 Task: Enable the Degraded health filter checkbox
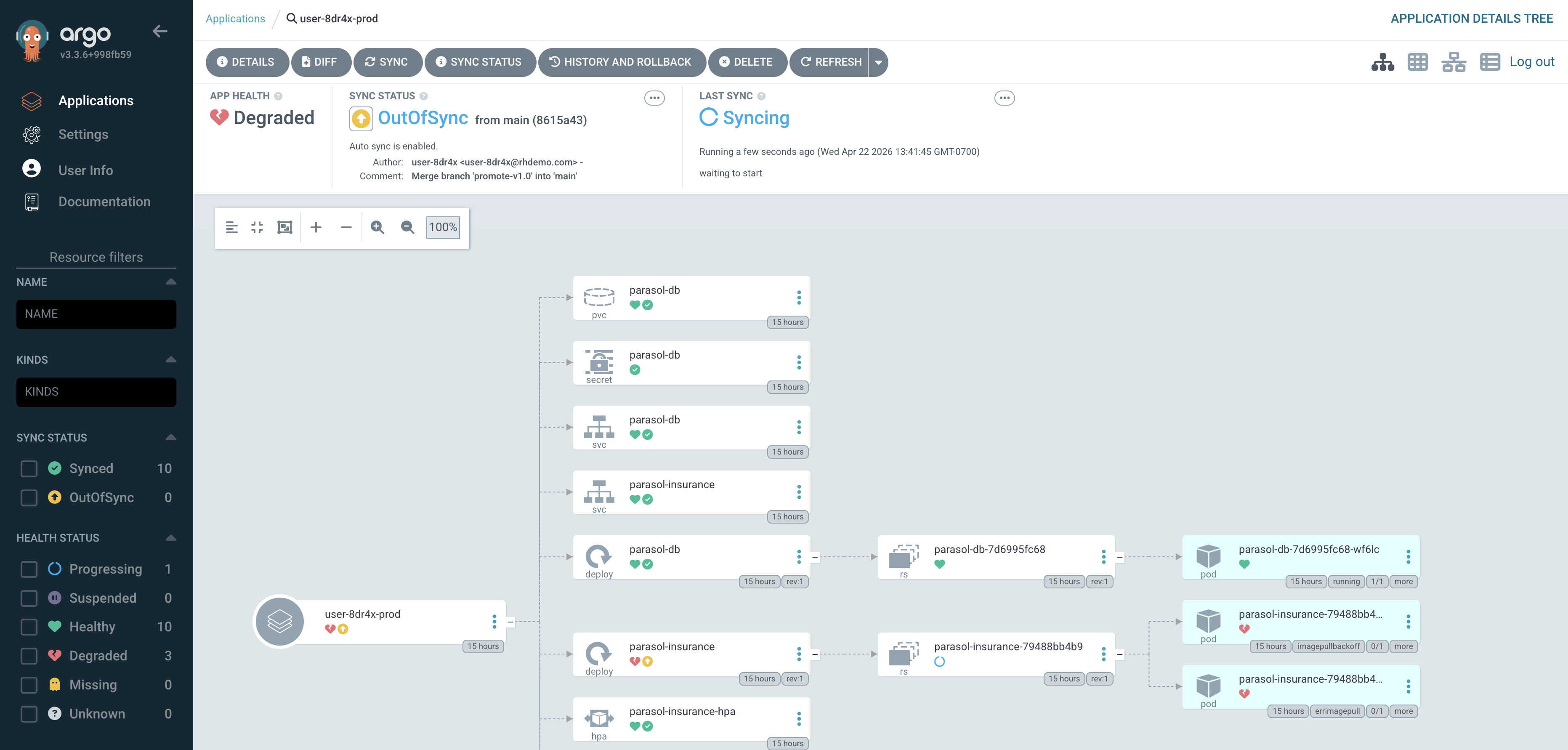(x=29, y=656)
